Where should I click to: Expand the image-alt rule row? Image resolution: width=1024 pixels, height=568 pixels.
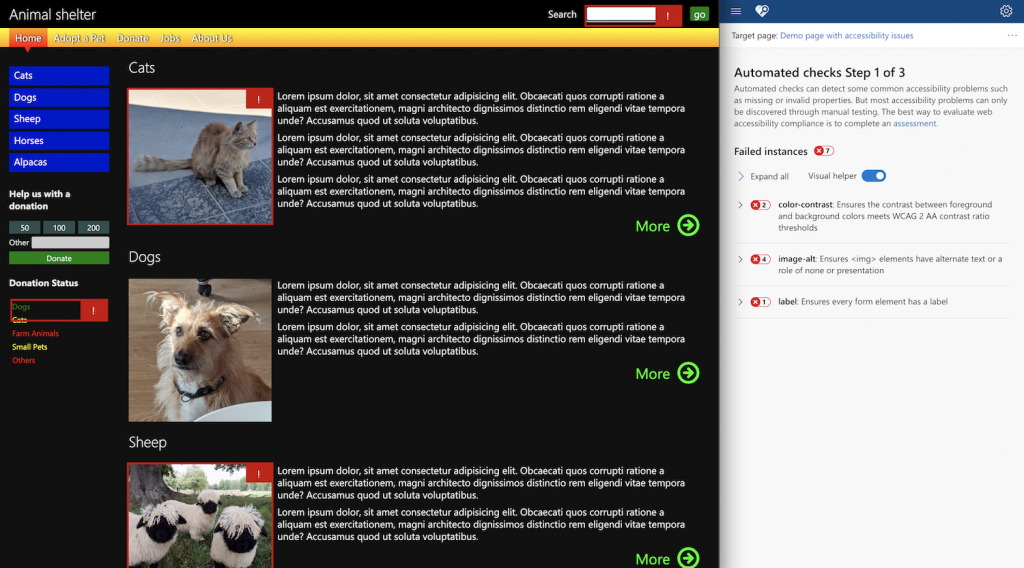pos(740,259)
